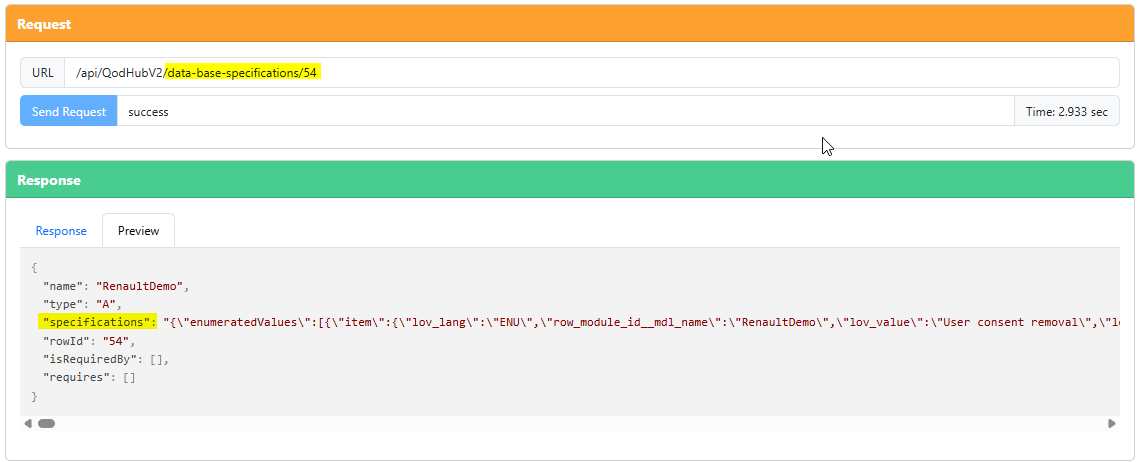Click the green Response panel header
1143x462 pixels.
pyautogui.click(x=570, y=181)
